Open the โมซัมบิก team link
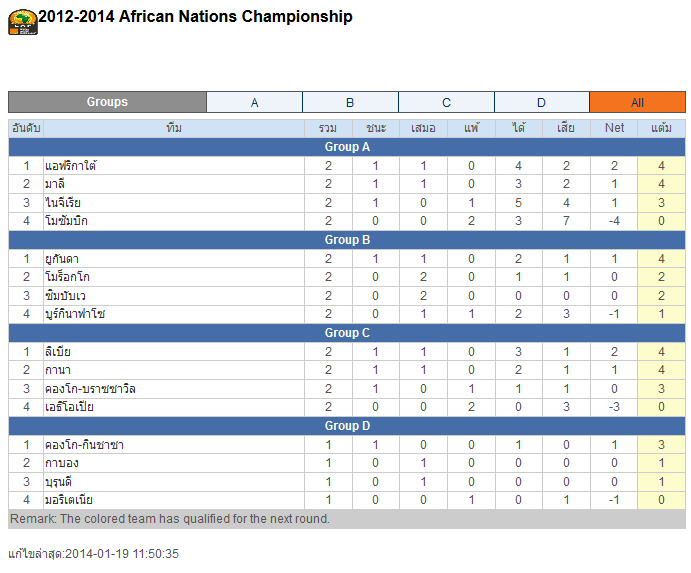 pos(67,221)
